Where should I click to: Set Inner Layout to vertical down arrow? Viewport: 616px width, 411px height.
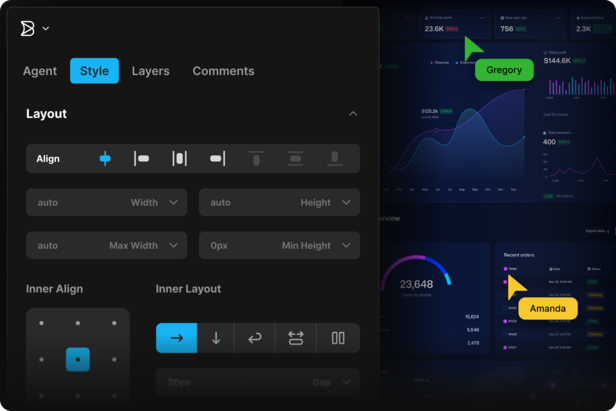pyautogui.click(x=216, y=338)
